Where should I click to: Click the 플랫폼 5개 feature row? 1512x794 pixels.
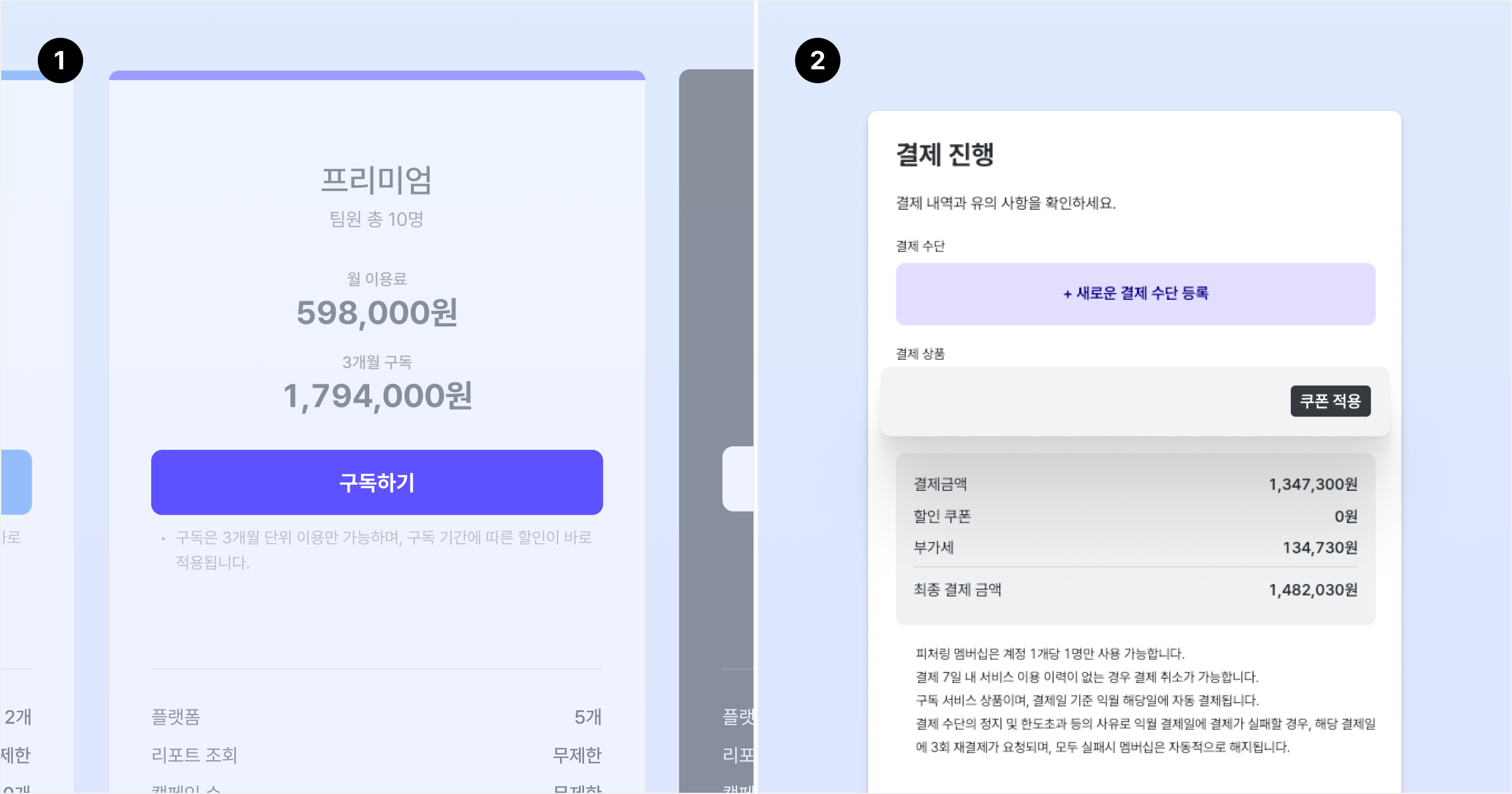[377, 717]
